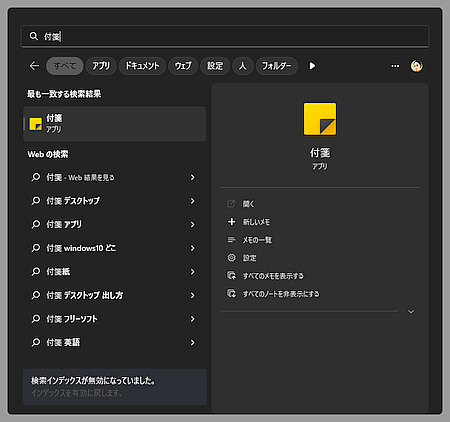Select 付箋 デスクトップ web suggestion

point(113,201)
